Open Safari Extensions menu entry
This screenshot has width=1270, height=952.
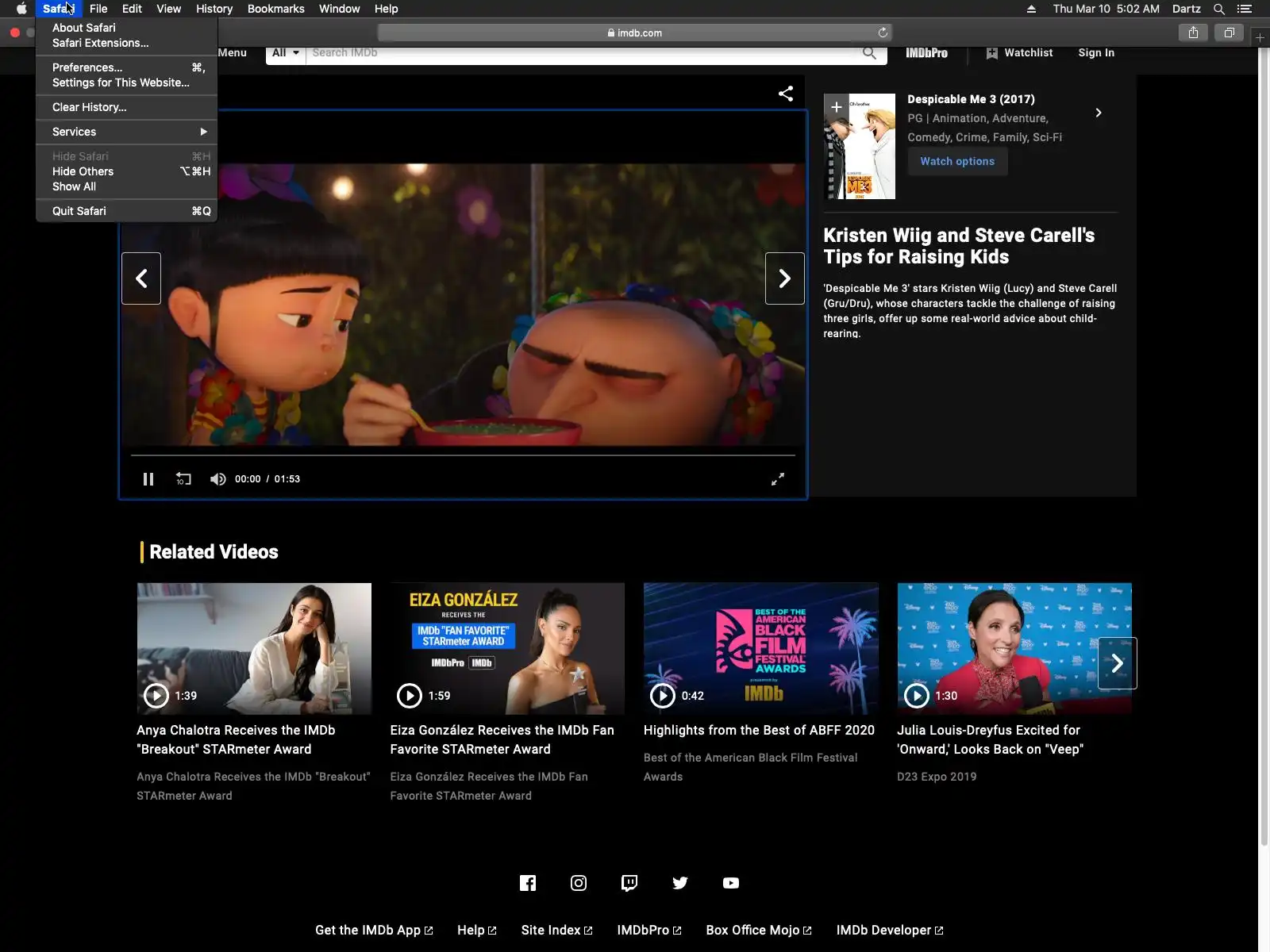click(x=126, y=43)
